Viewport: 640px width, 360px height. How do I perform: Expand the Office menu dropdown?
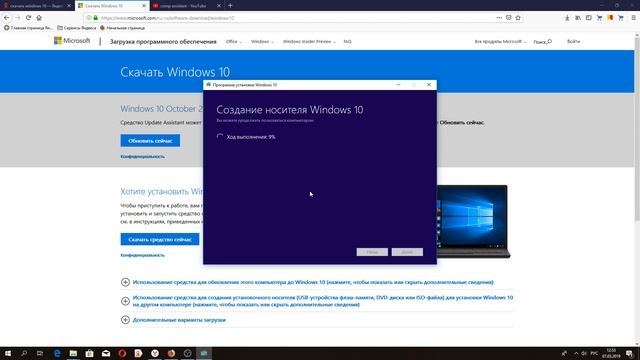234,42
